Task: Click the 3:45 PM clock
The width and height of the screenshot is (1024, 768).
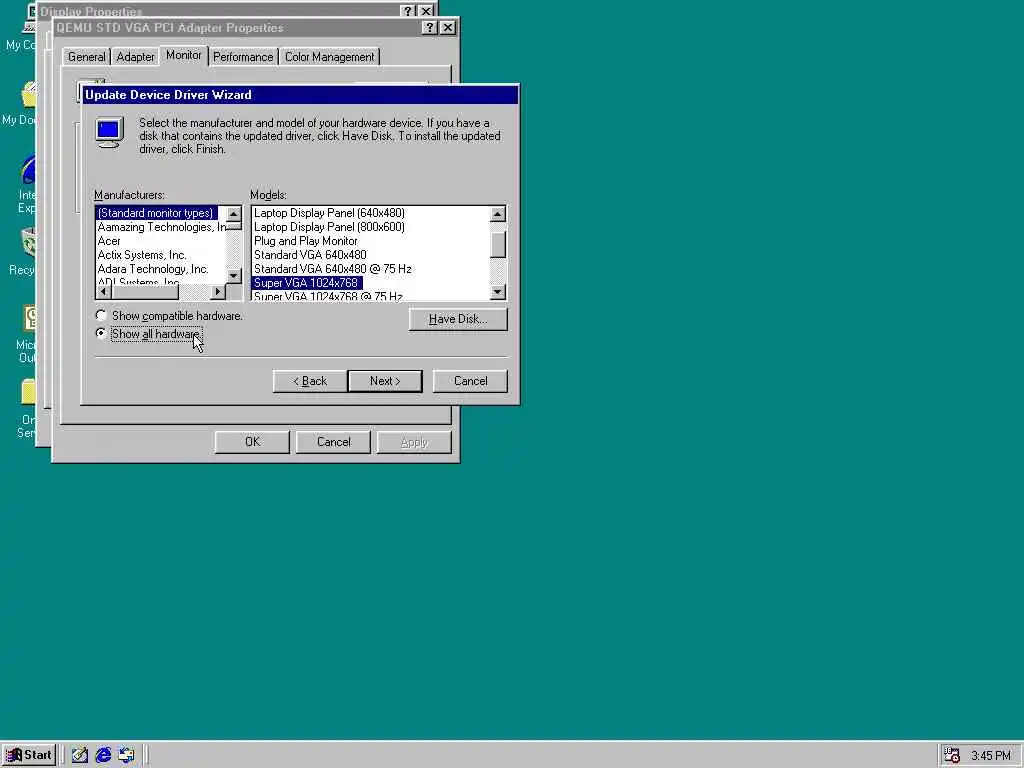Action: 990,756
